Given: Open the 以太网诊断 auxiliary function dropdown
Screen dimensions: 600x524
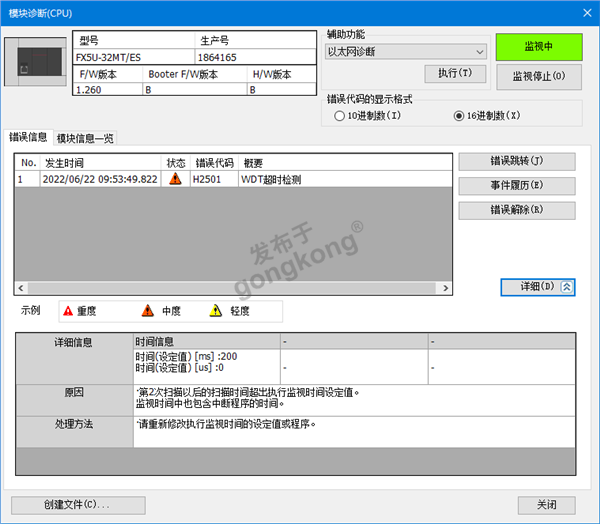Looking at the screenshot, I should tap(406, 52).
